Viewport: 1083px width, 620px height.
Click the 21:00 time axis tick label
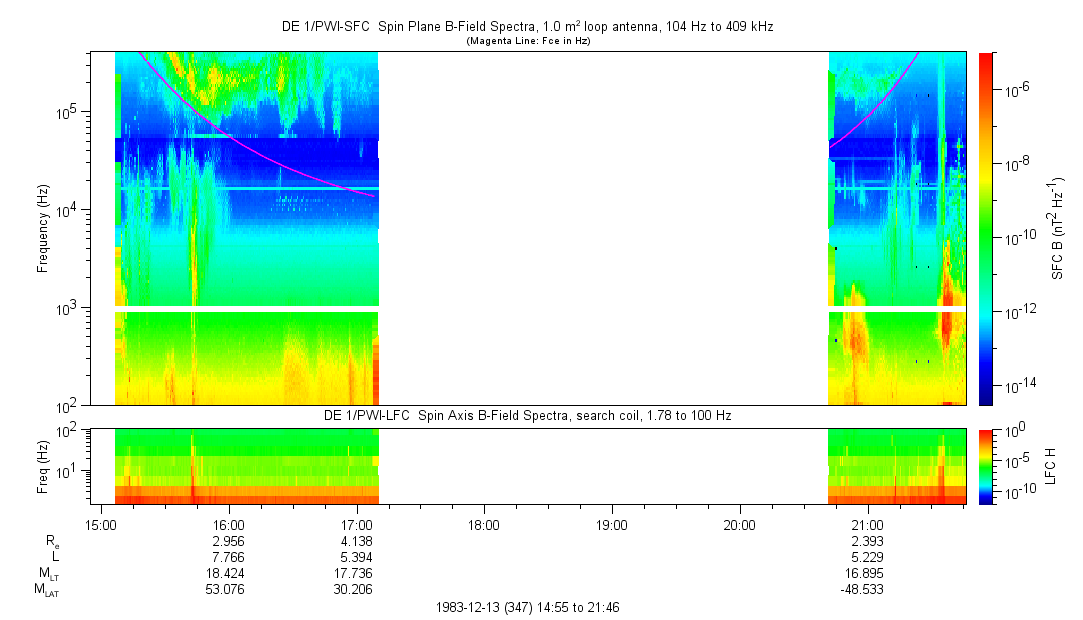(x=867, y=524)
